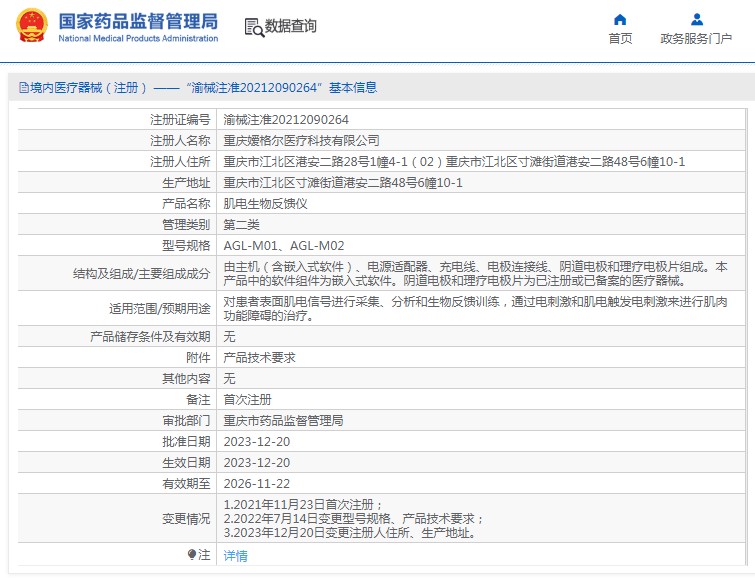Screen dimensions: 755x578
Task: Click the 数据查询 heading text
Action: click(290, 27)
